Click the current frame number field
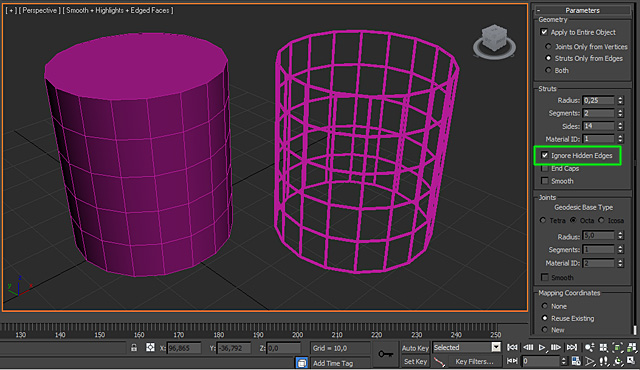Viewport: 640px width, 370px height. [541, 361]
